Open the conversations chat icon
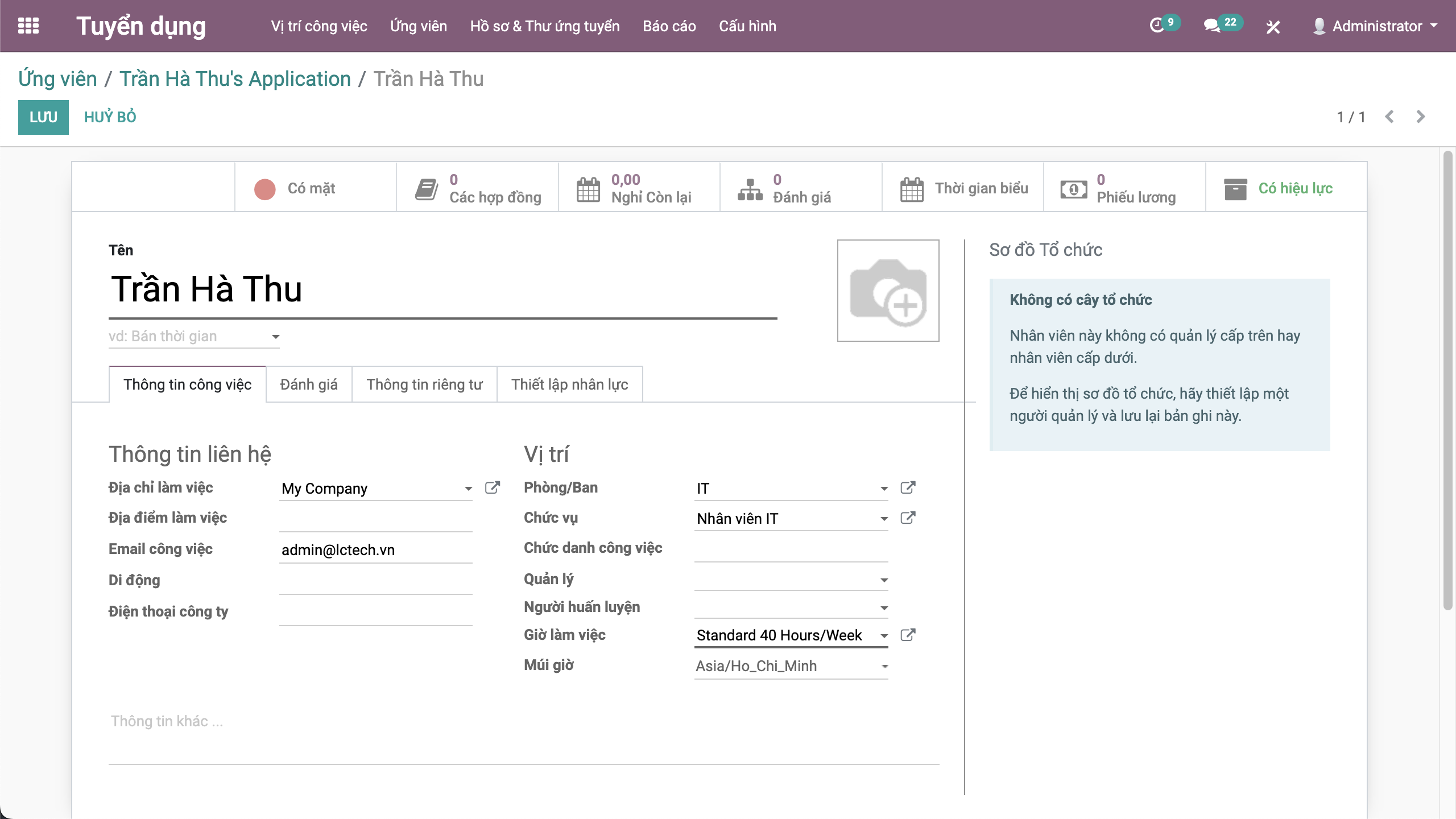The width and height of the screenshot is (1456, 819). click(1211, 26)
